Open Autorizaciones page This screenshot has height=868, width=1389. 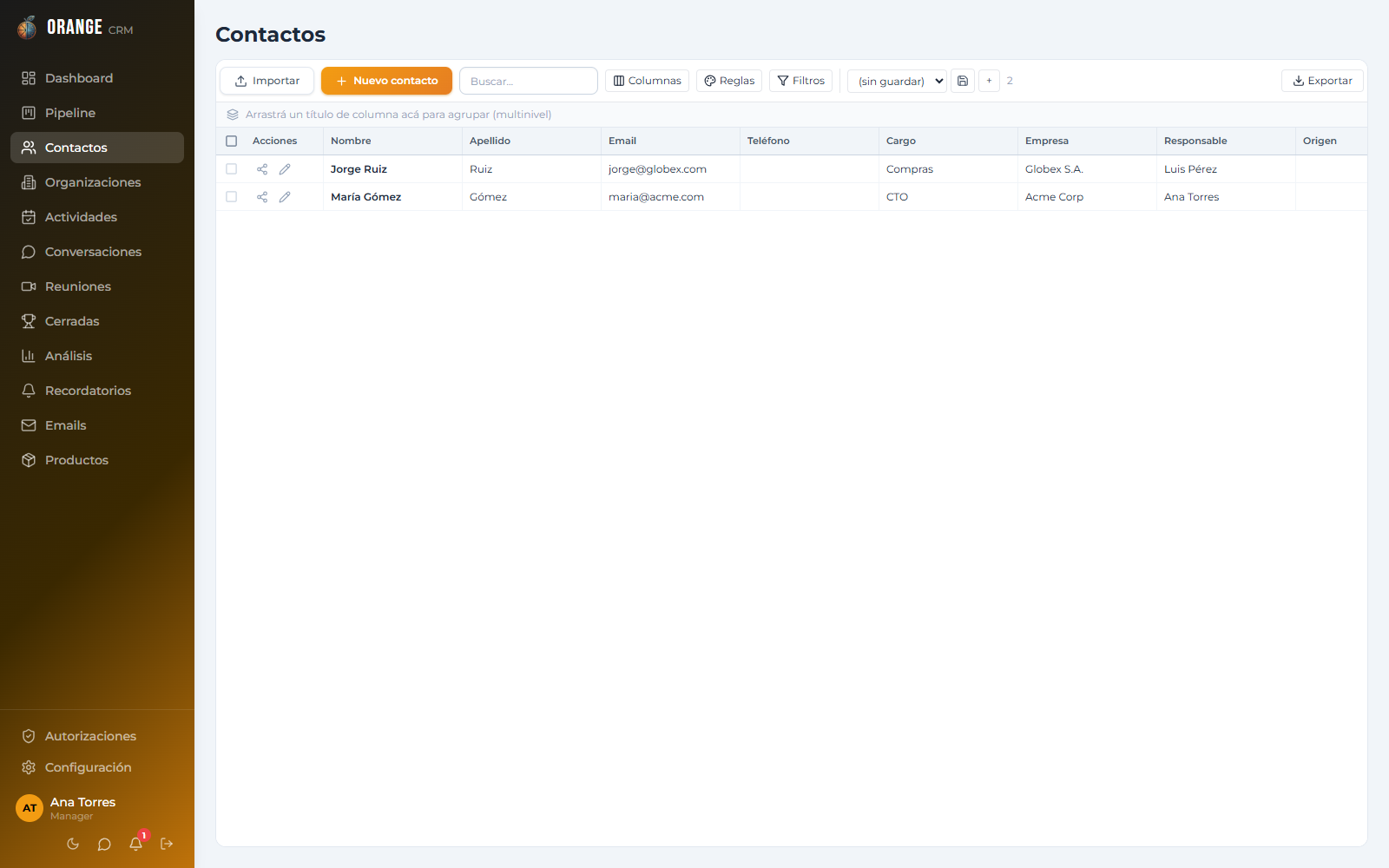97,736
